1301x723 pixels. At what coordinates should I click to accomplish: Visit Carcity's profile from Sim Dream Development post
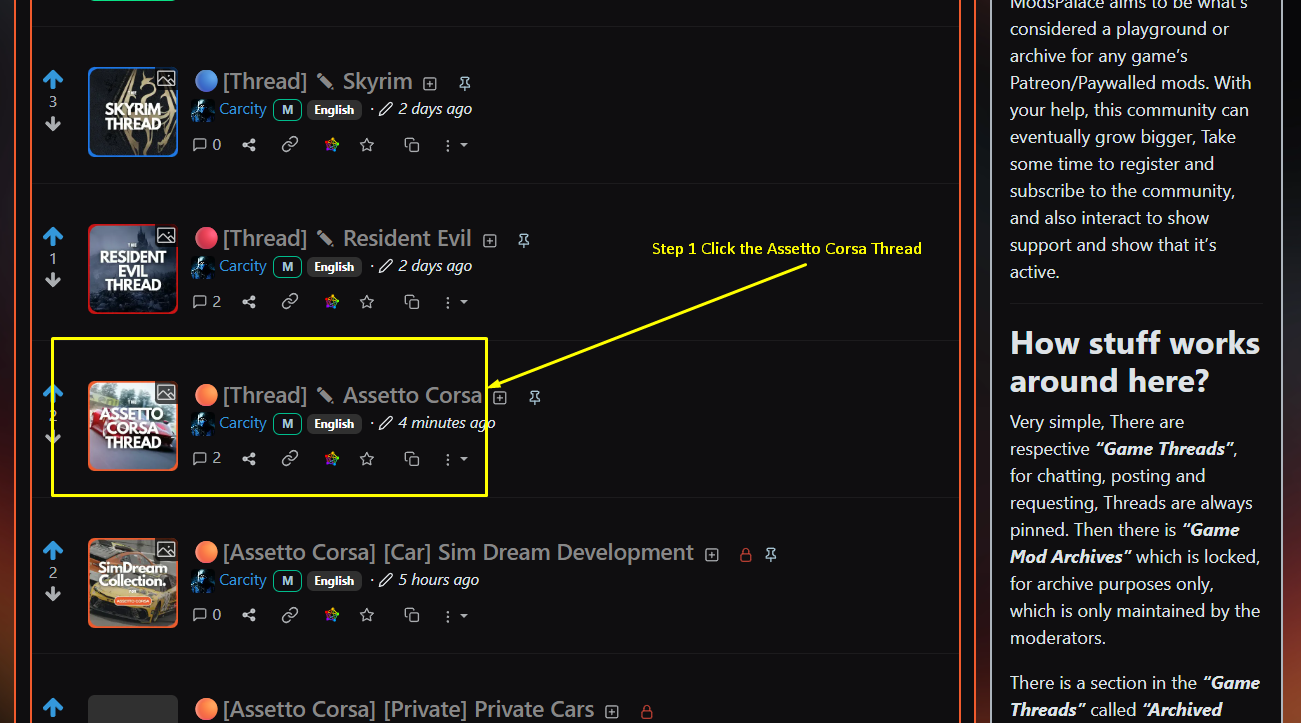pyautogui.click(x=242, y=580)
